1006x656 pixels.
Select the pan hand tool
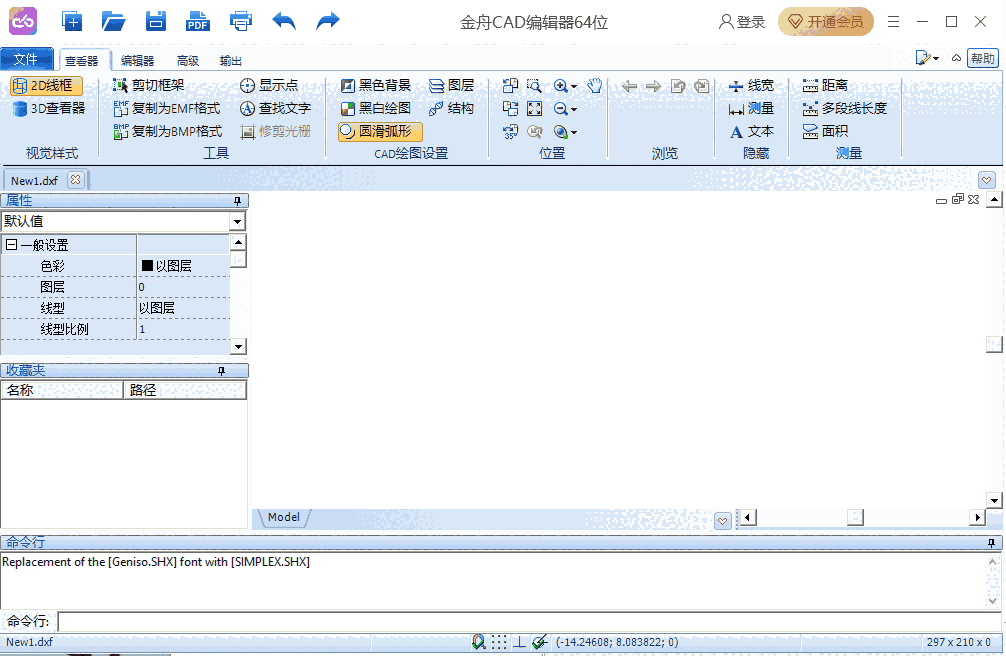coord(595,86)
